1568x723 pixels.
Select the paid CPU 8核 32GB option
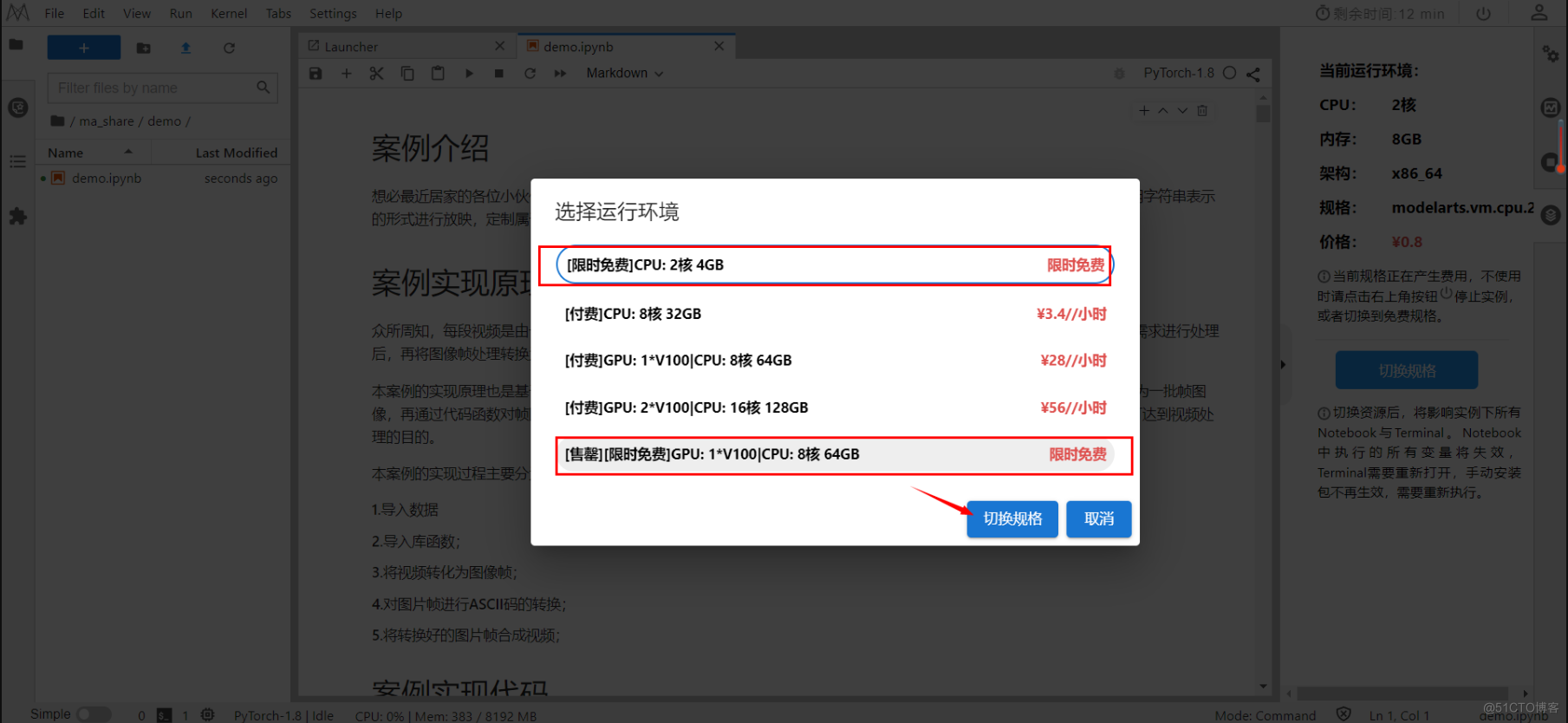tap(835, 314)
